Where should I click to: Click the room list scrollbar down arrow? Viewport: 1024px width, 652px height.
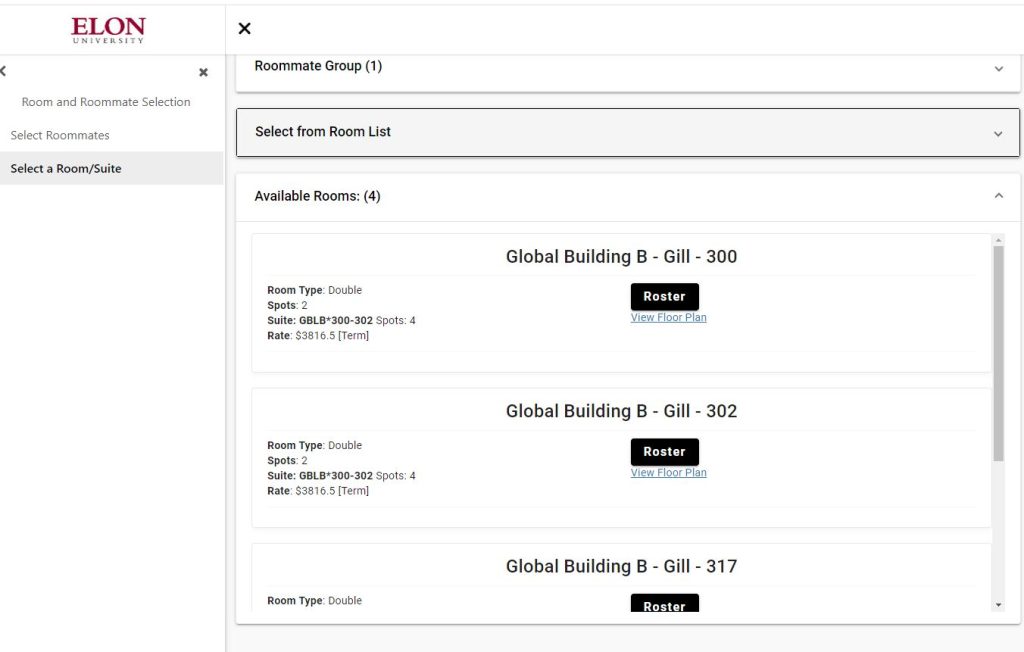[998, 605]
